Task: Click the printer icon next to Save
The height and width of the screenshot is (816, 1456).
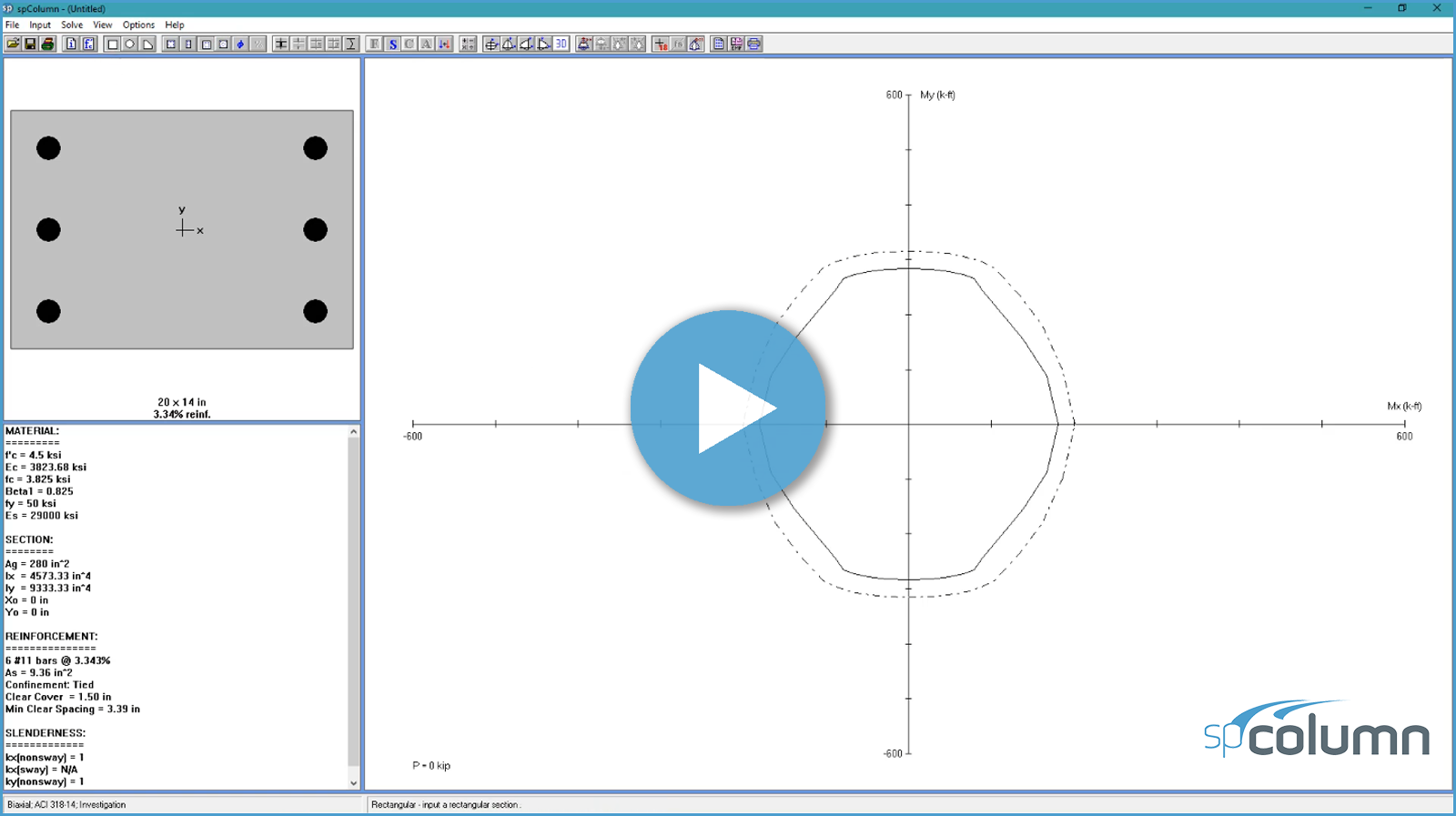Action: (x=47, y=44)
